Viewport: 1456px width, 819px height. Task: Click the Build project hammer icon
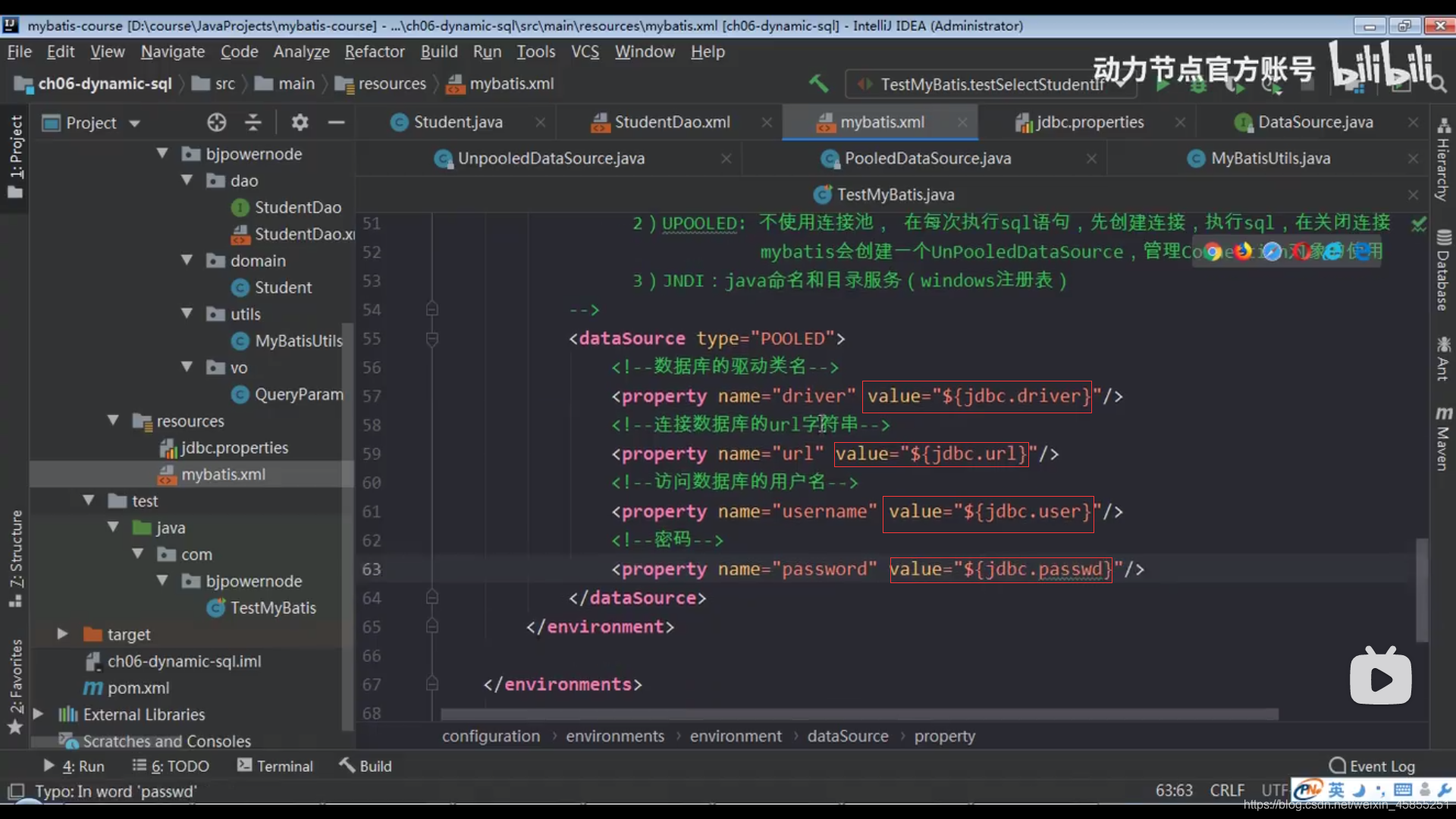click(818, 83)
